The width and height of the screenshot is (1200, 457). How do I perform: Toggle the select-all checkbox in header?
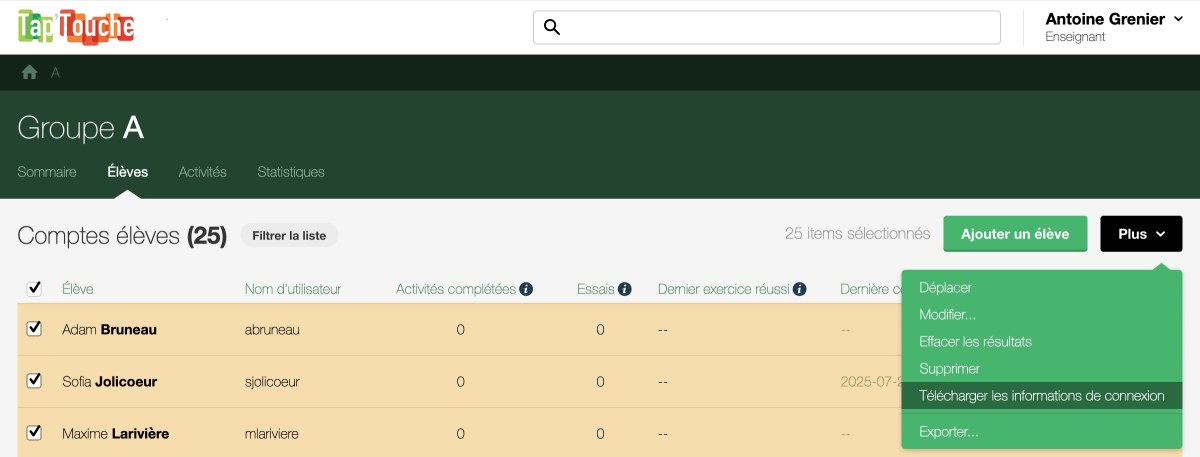point(34,288)
